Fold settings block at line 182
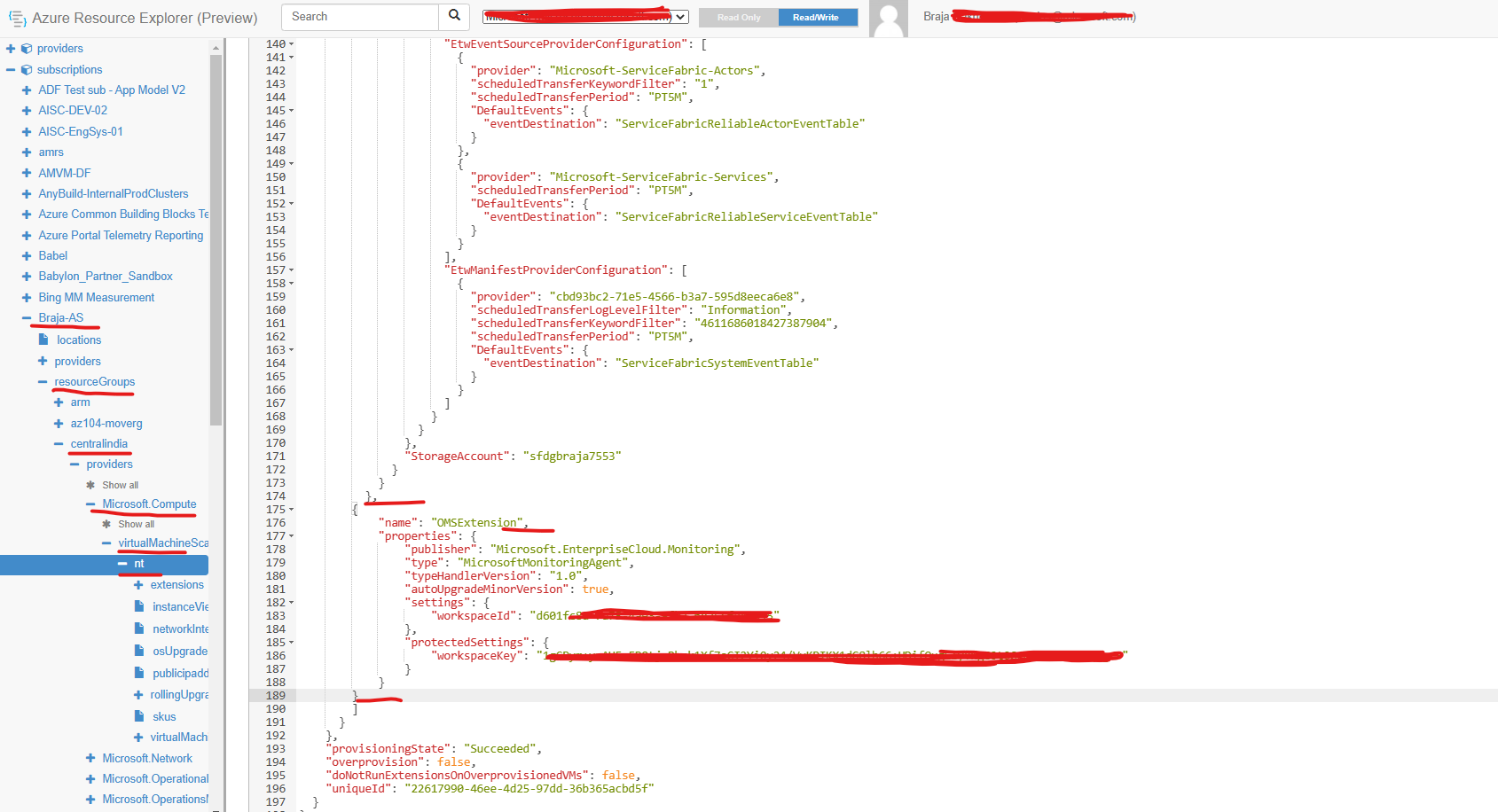Viewport: 1498px width, 812px height. pos(292,603)
